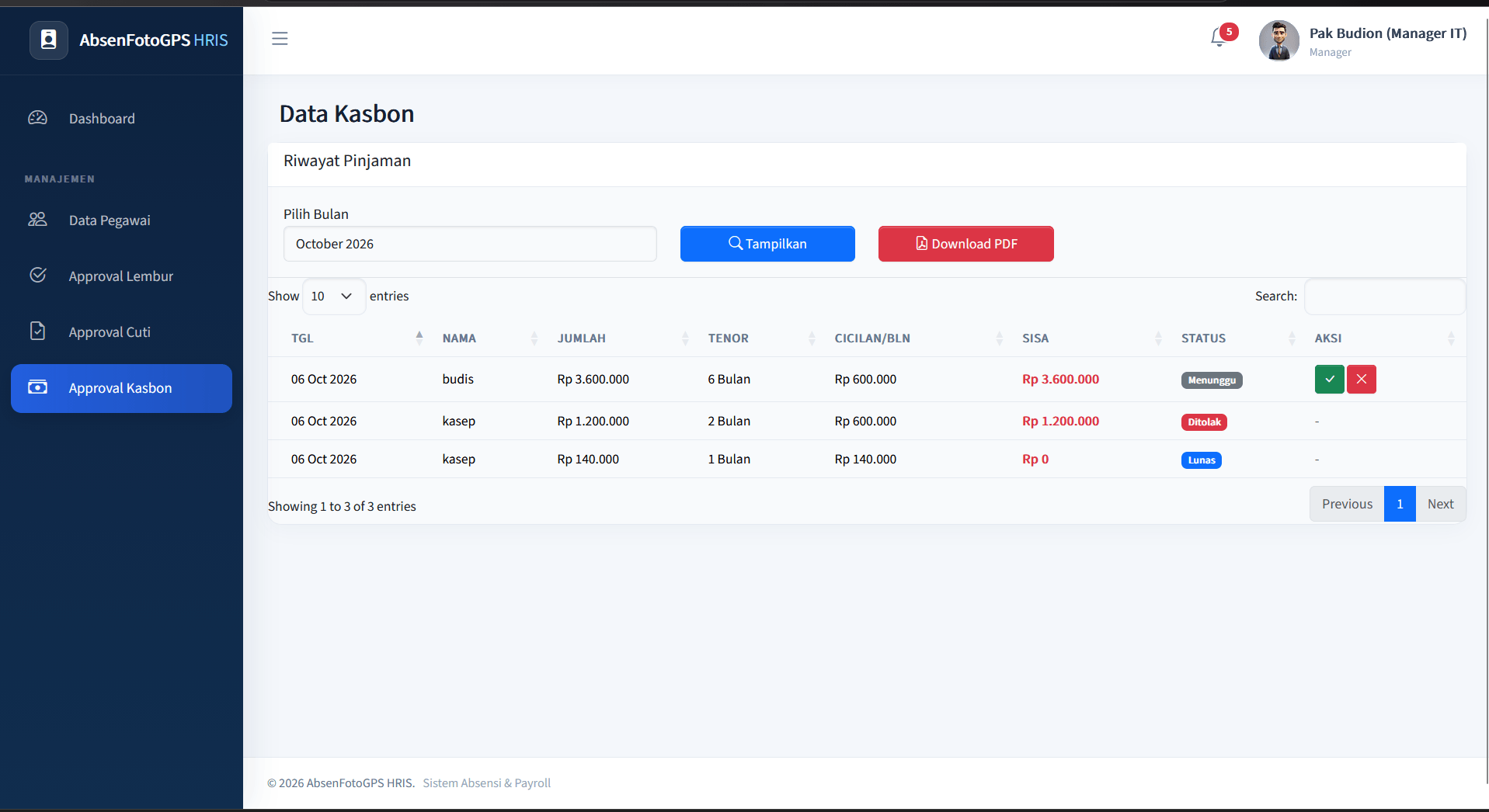The width and height of the screenshot is (1489, 812).
Task: Click the Rp 3.600.000 sisa value
Action: (1060, 380)
